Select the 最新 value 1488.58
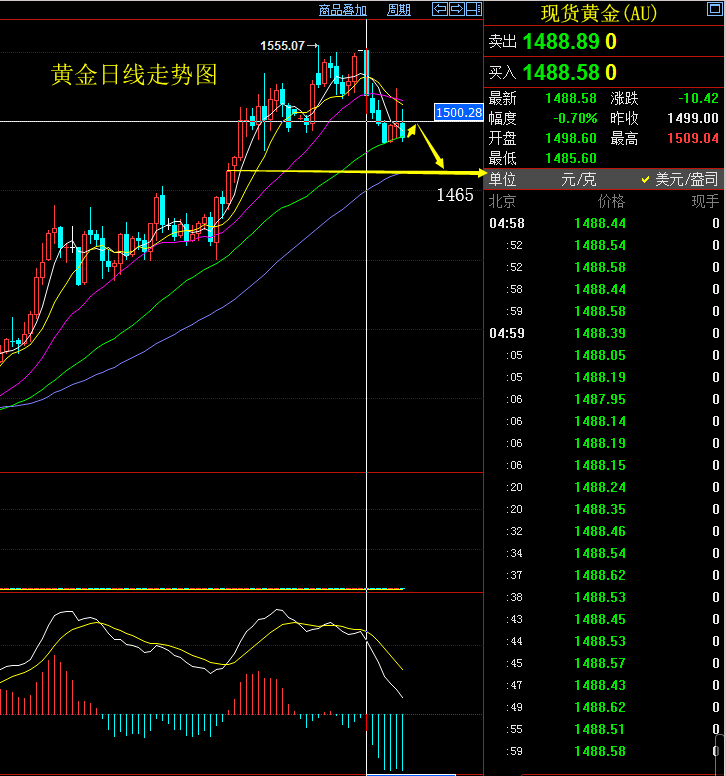Viewport: 726px width, 776px height. (x=571, y=98)
